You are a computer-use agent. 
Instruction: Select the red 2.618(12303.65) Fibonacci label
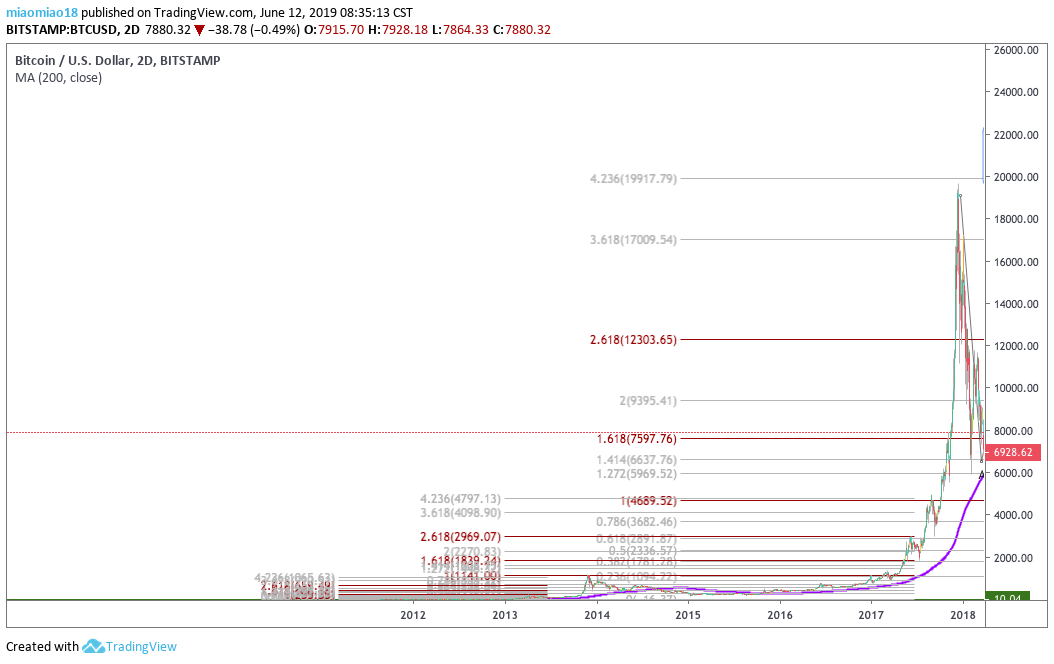click(633, 340)
